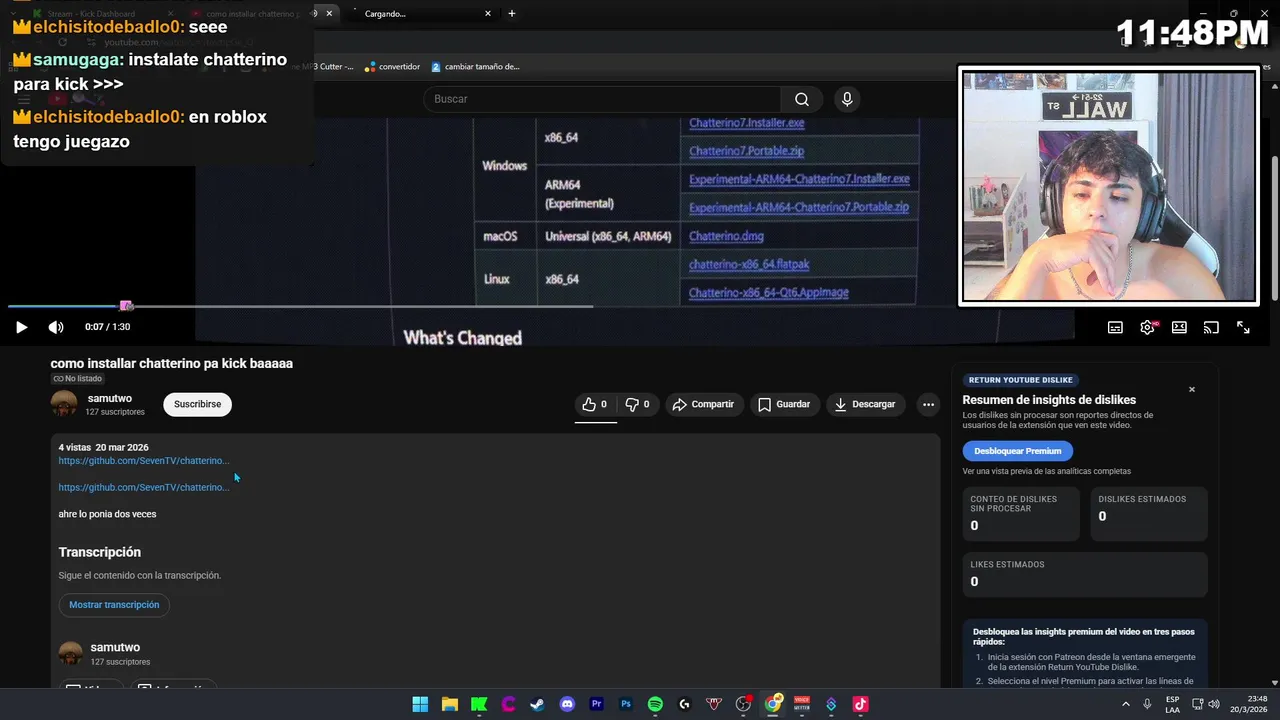Image resolution: width=1280 pixels, height=720 pixels.
Task: Focus the YouTube Buscar search field
Action: pos(602,99)
